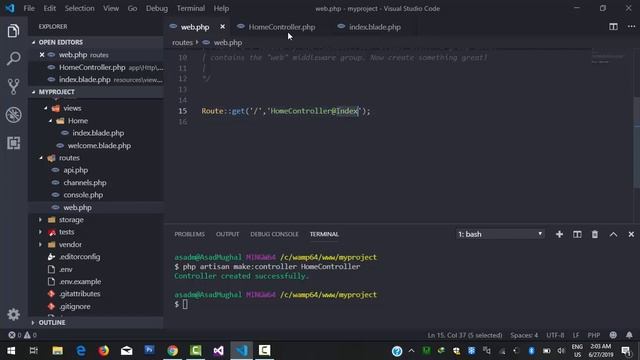Switch to the Debug Console tab

coord(274,234)
